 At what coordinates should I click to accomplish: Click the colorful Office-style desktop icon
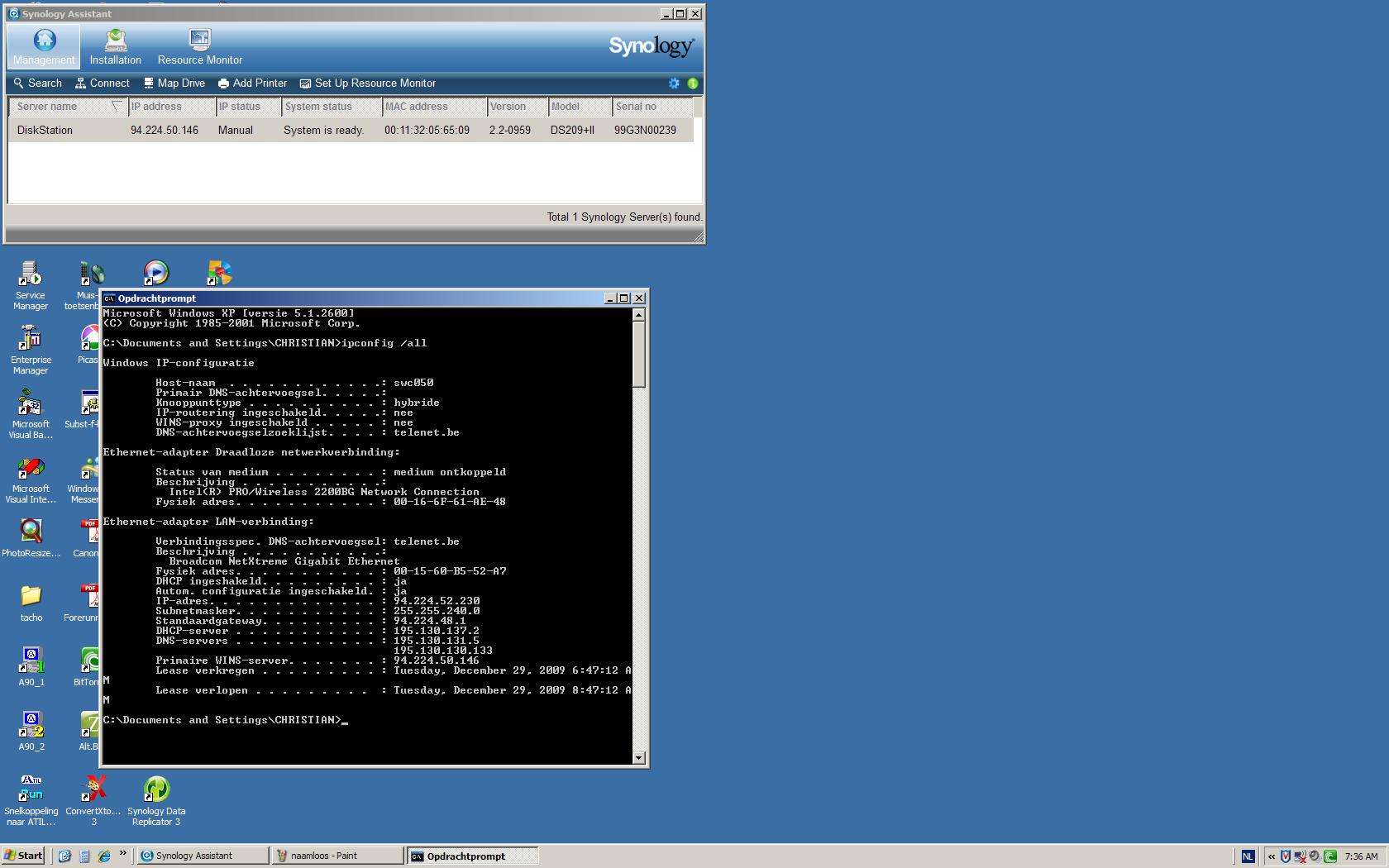point(219,273)
